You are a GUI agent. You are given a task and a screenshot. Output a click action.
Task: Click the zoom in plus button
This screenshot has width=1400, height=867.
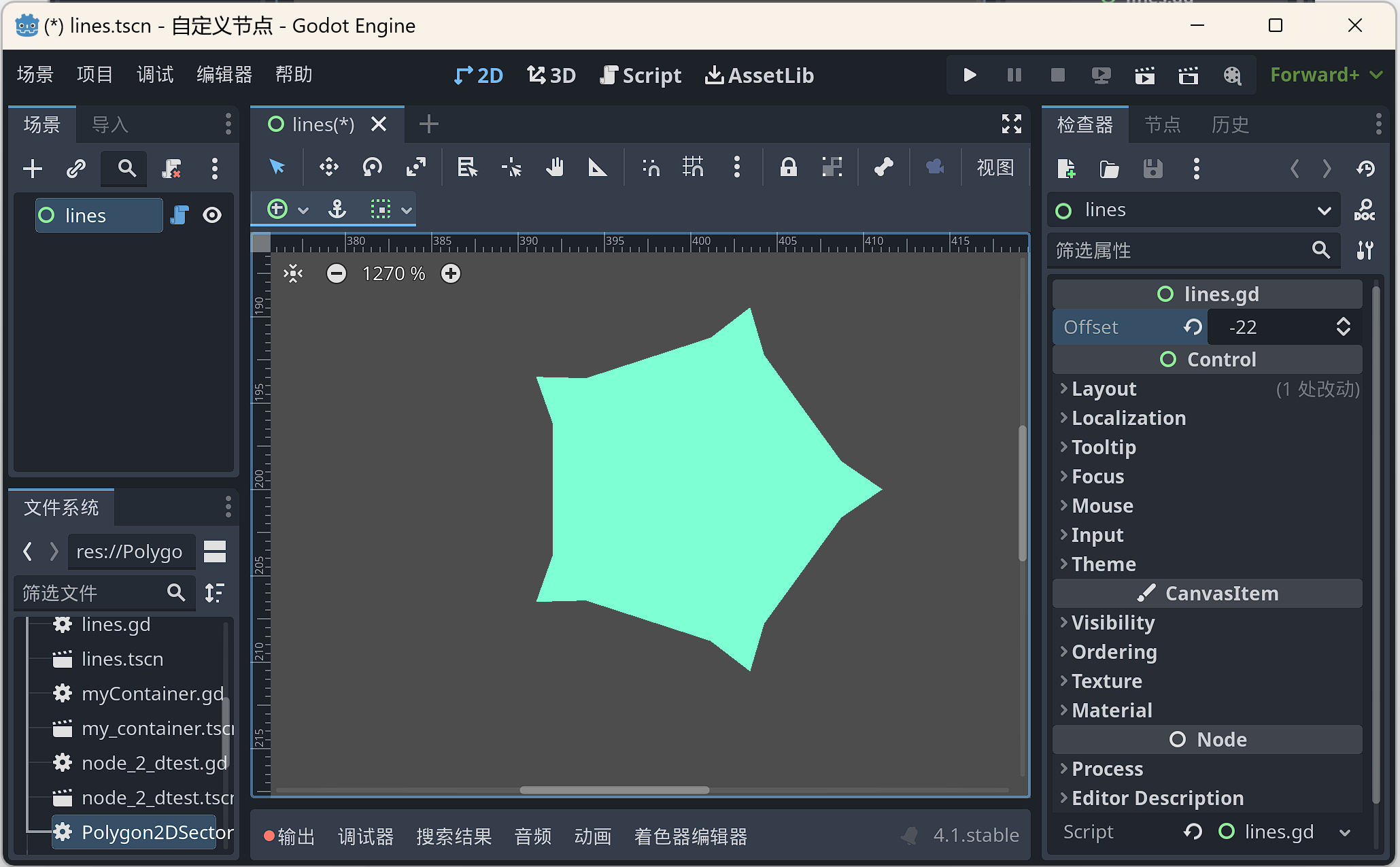[x=451, y=273]
